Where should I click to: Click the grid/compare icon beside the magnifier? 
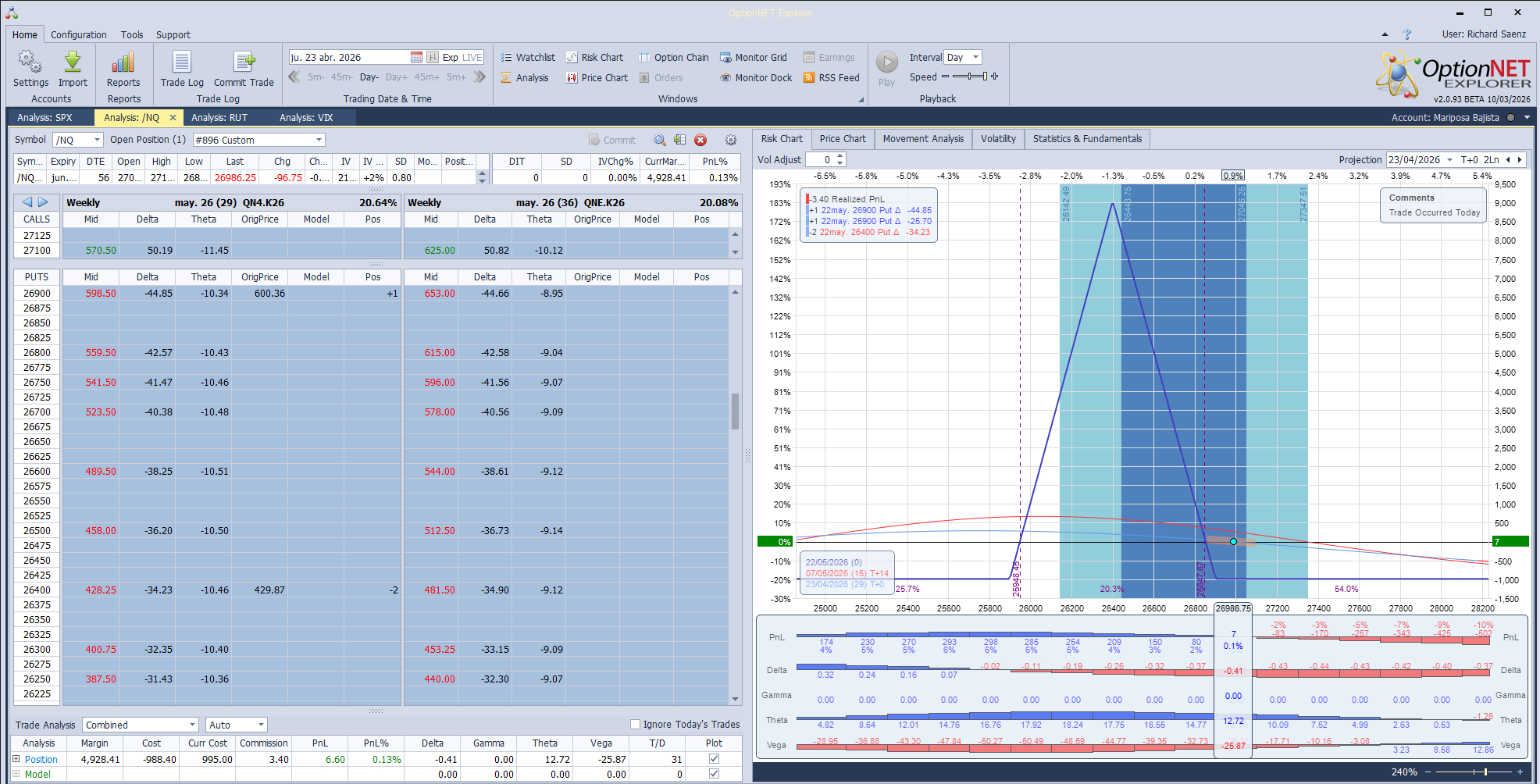[680, 140]
